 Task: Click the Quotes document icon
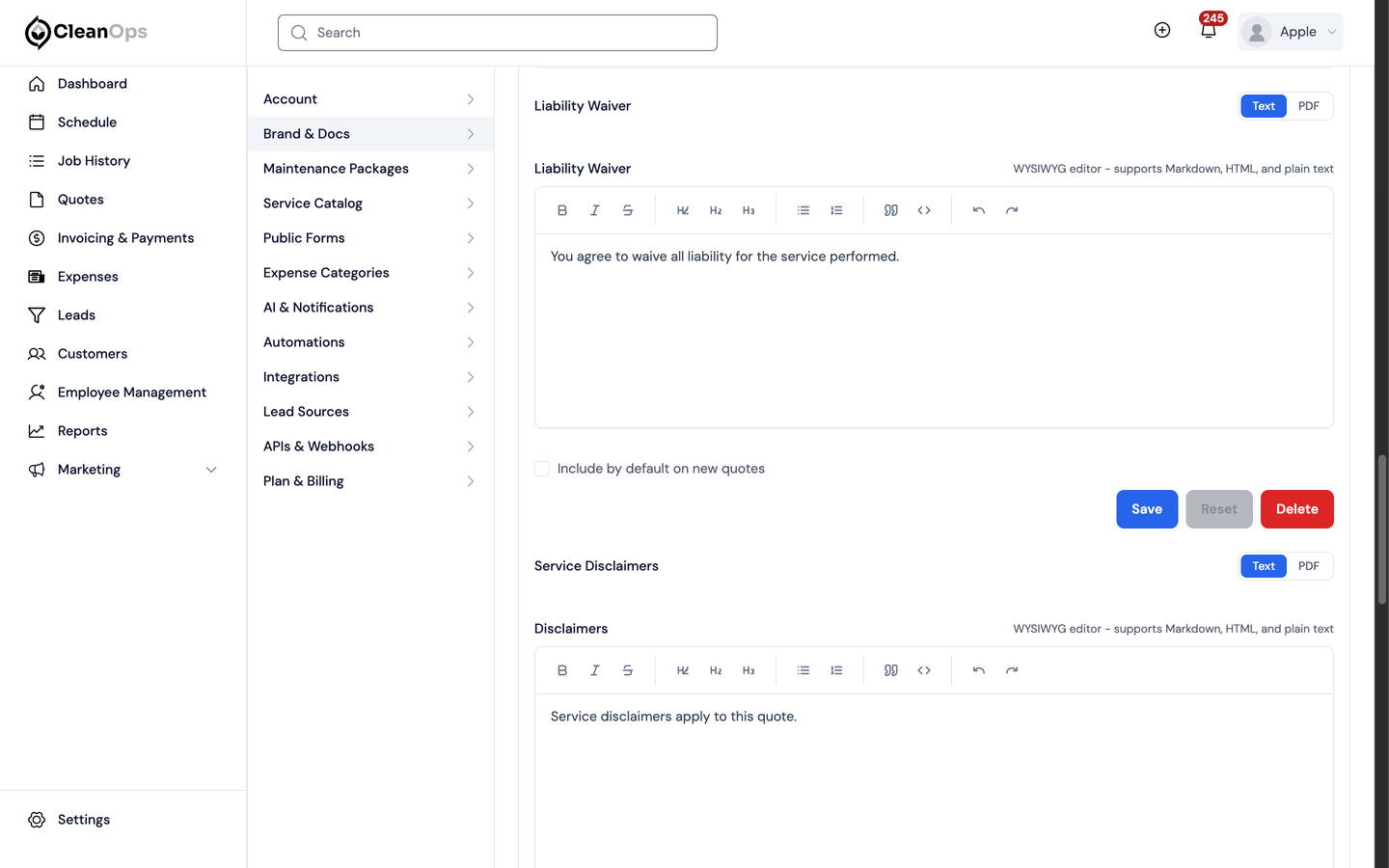point(37,200)
